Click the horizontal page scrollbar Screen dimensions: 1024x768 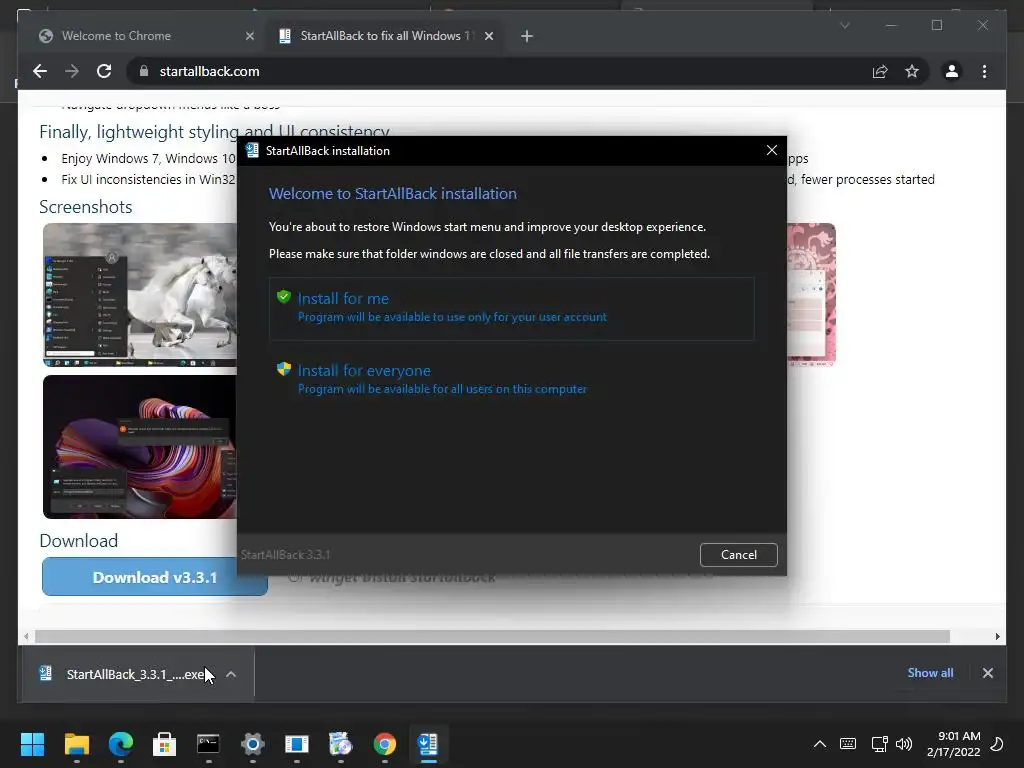492,636
